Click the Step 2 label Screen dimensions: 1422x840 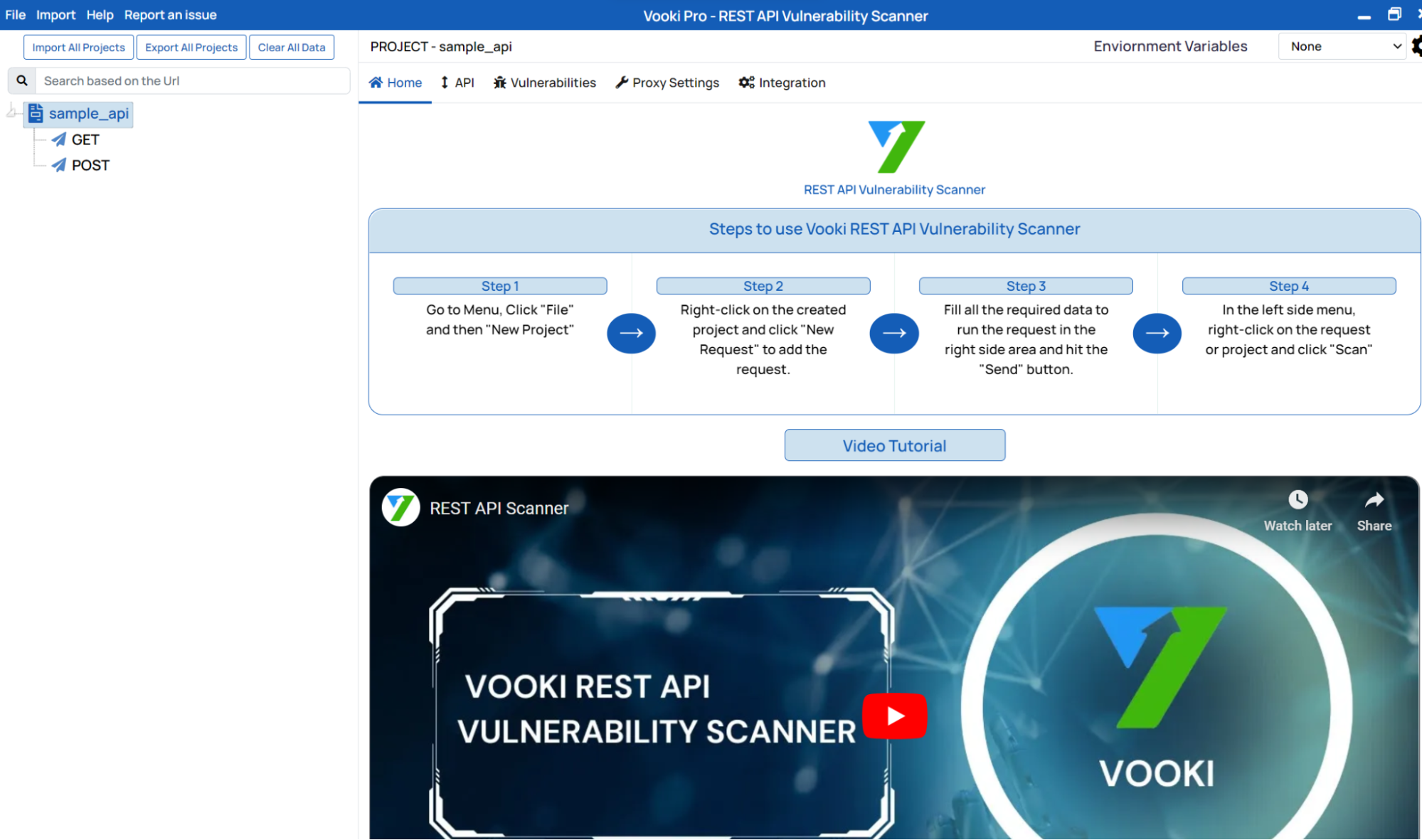pyautogui.click(x=763, y=286)
